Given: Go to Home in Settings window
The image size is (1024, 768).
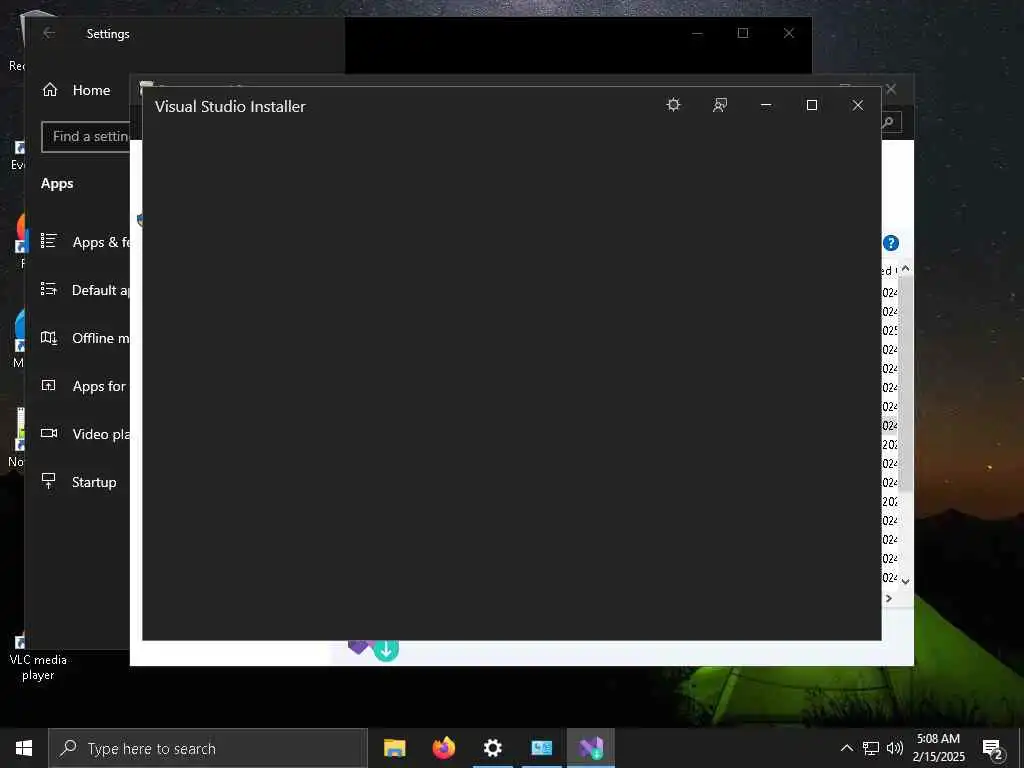Looking at the screenshot, I should pyautogui.click(x=76, y=90).
